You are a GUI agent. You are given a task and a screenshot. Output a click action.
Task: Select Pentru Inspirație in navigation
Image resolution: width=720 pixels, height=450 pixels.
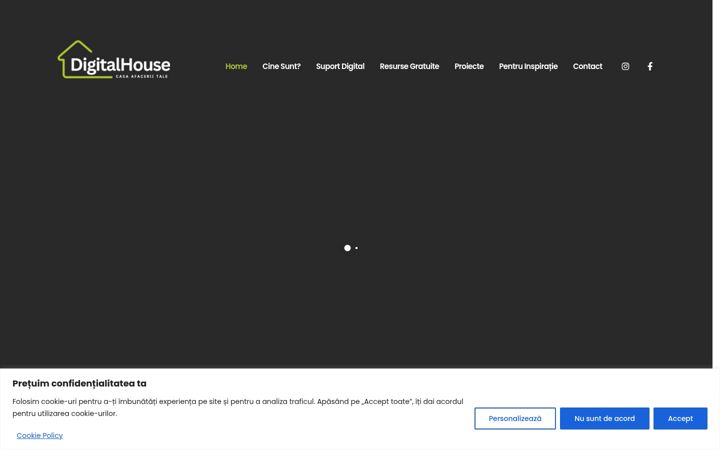point(528,66)
